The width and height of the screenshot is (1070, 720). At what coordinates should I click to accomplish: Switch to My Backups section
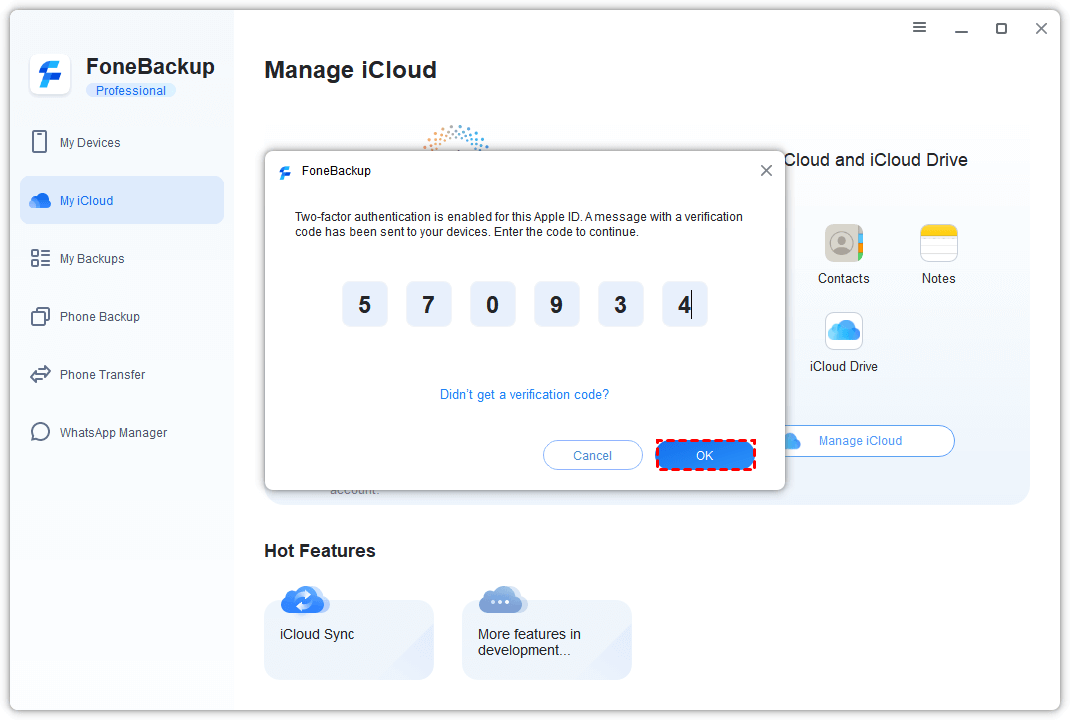tap(122, 258)
